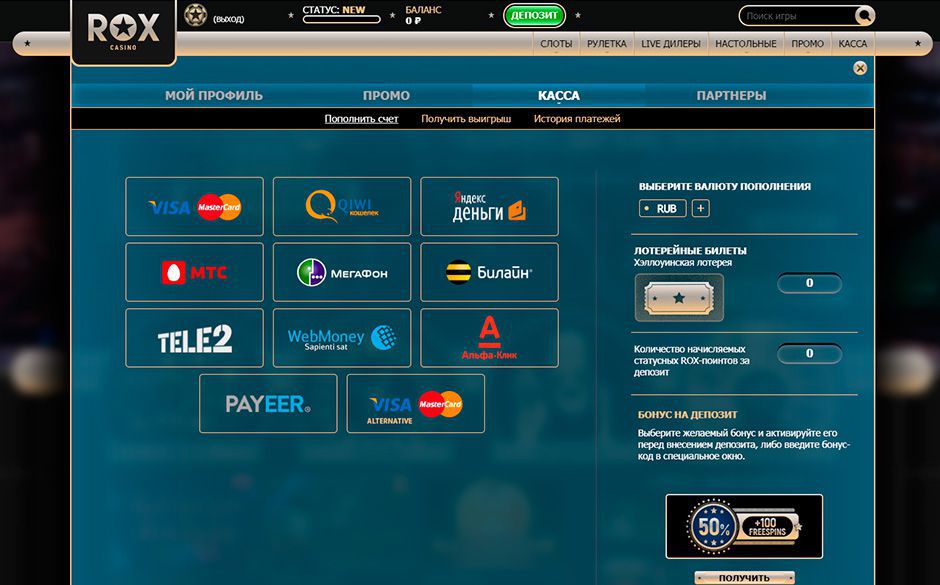940x585 pixels.
Task: Open the Настольные menu
Action: point(746,44)
